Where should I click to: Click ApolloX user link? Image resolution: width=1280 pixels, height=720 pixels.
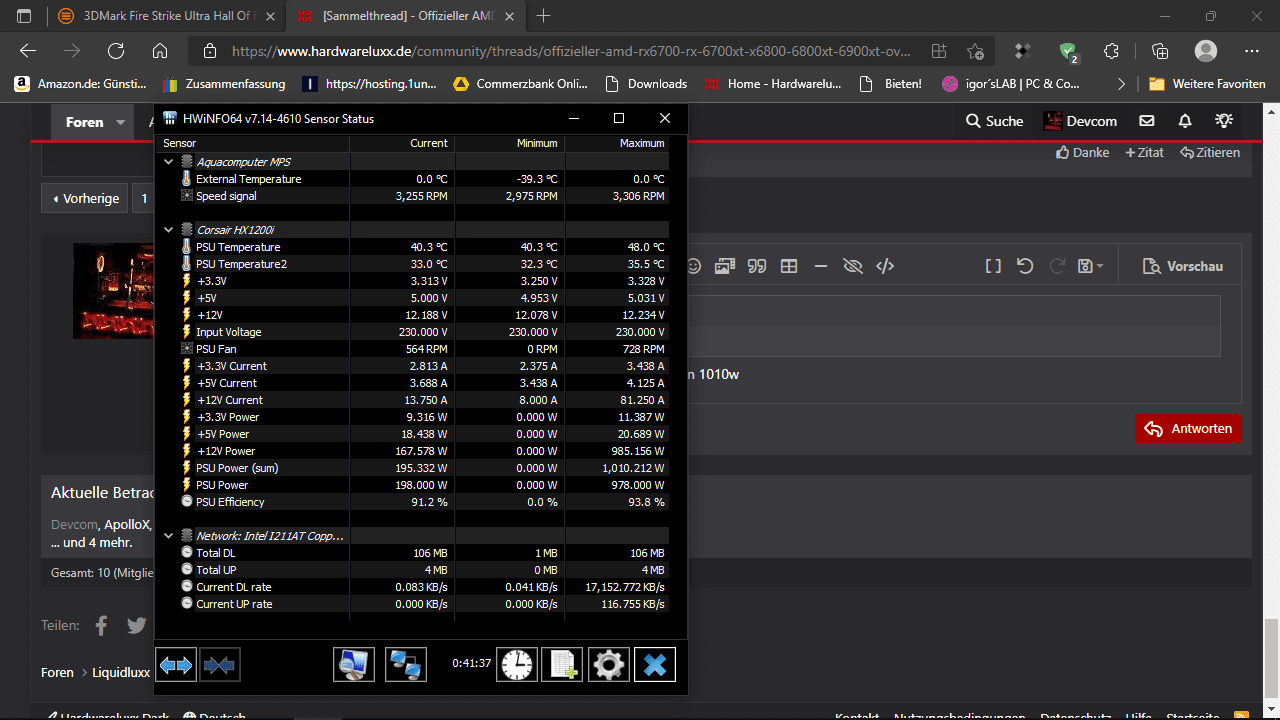click(x=126, y=524)
